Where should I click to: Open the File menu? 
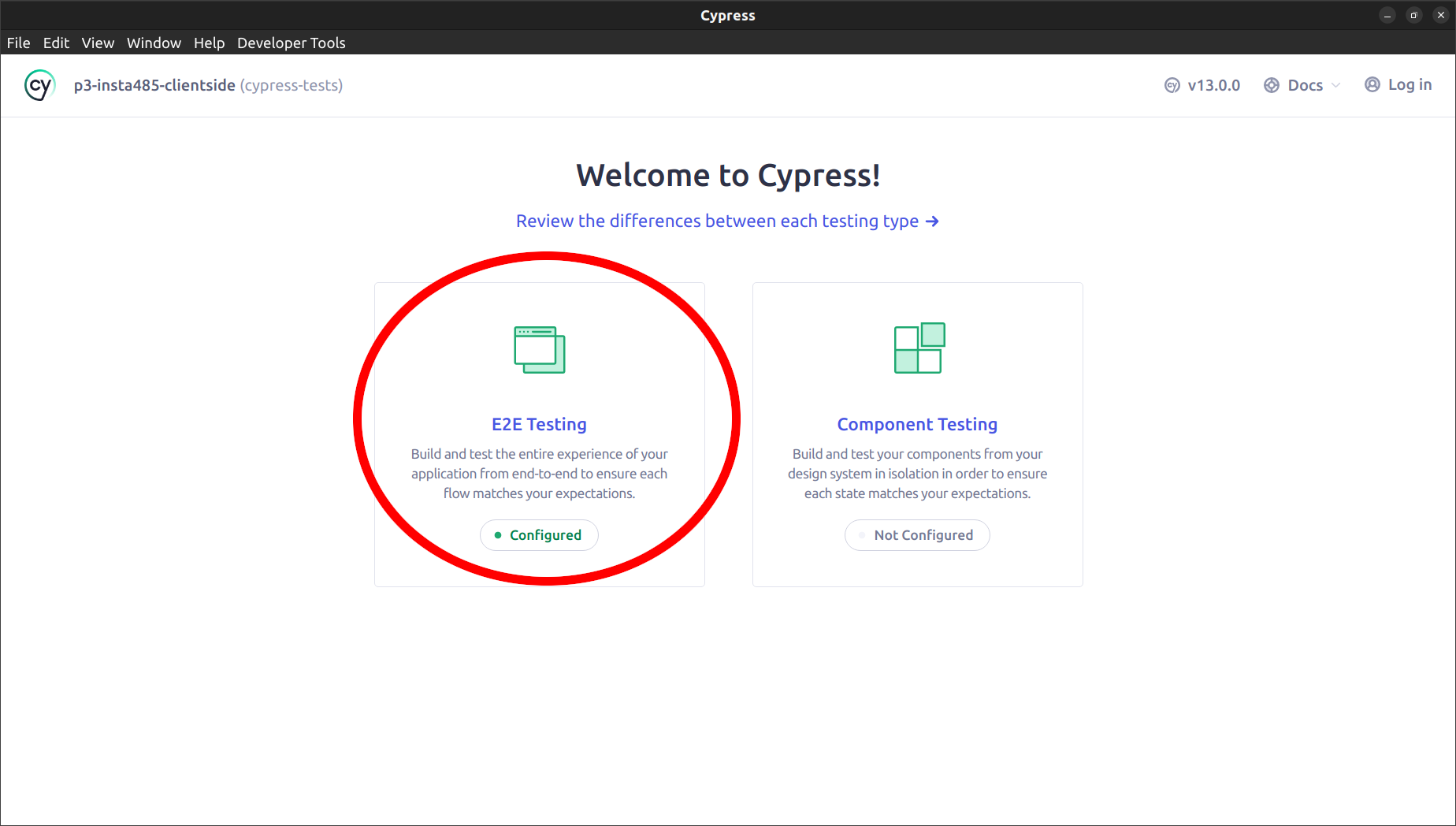[x=18, y=43]
